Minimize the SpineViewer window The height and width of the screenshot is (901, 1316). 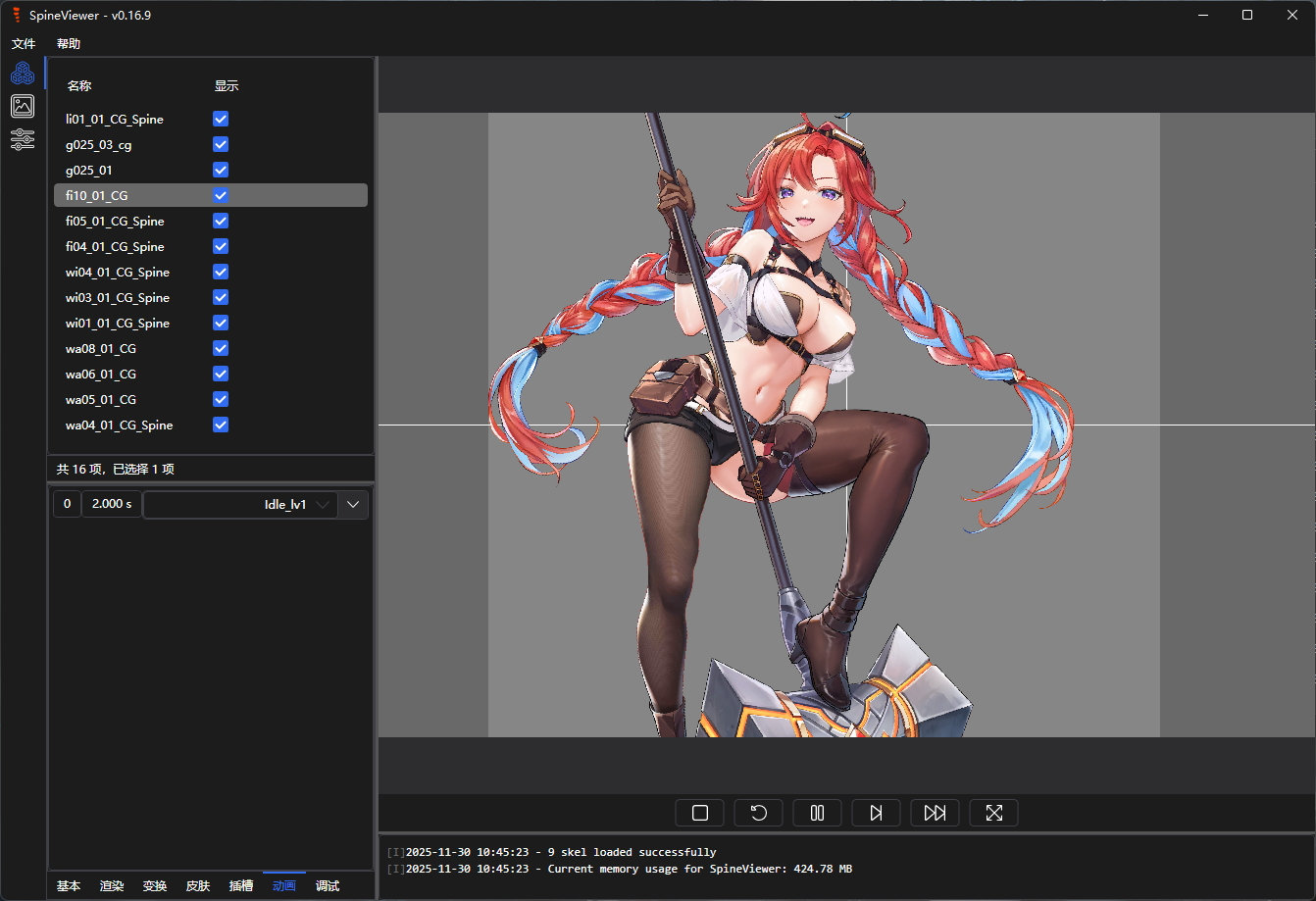[x=1202, y=15]
